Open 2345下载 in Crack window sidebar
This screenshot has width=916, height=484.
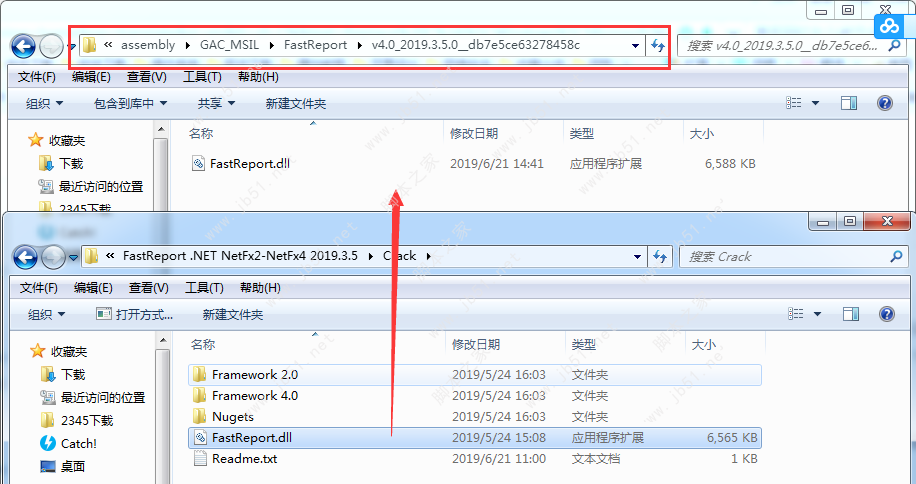point(77,420)
